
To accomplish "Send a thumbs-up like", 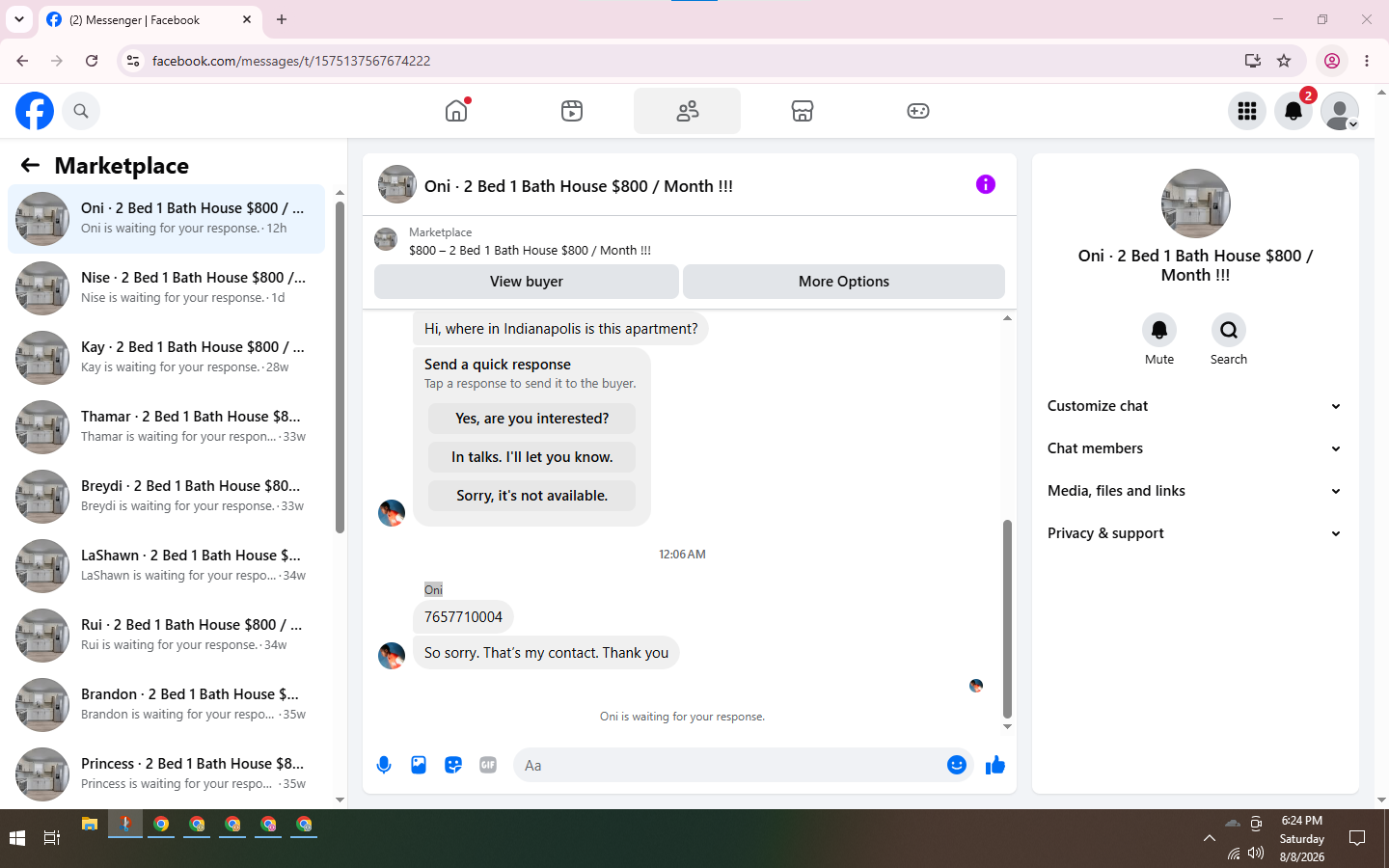I will tap(995, 765).
